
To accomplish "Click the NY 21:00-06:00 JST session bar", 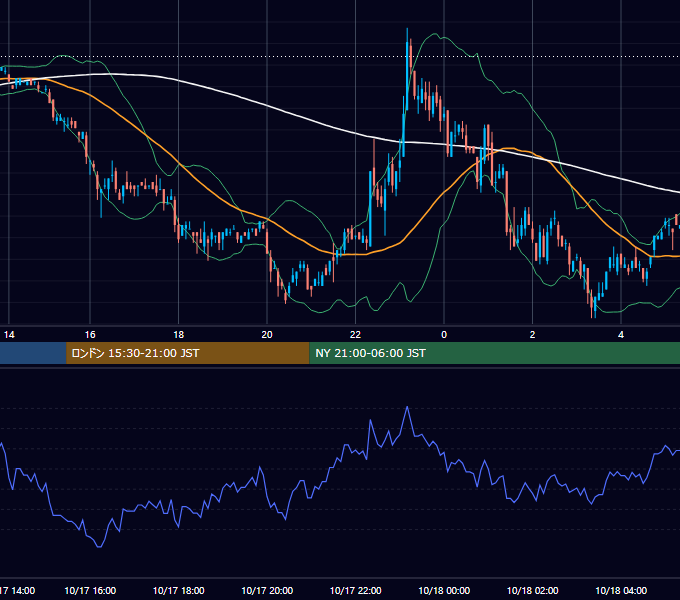I will tap(494, 353).
